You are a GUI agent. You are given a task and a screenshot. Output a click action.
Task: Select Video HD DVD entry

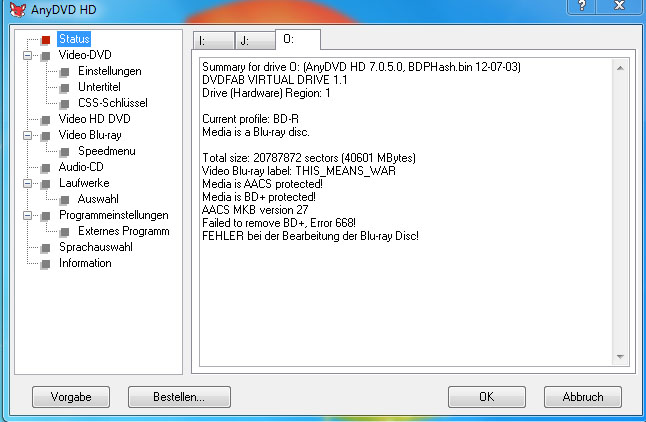click(94, 119)
